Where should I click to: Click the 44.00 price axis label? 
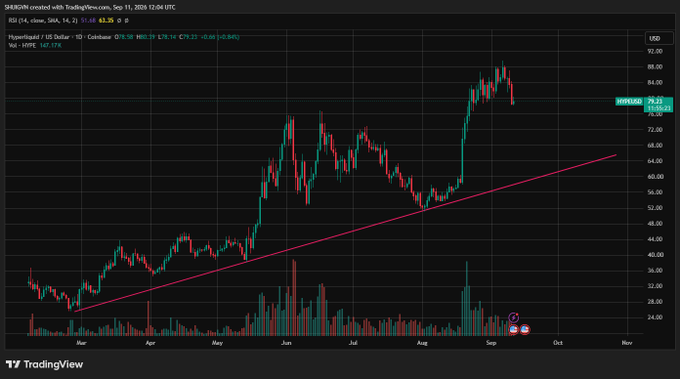[655, 239]
